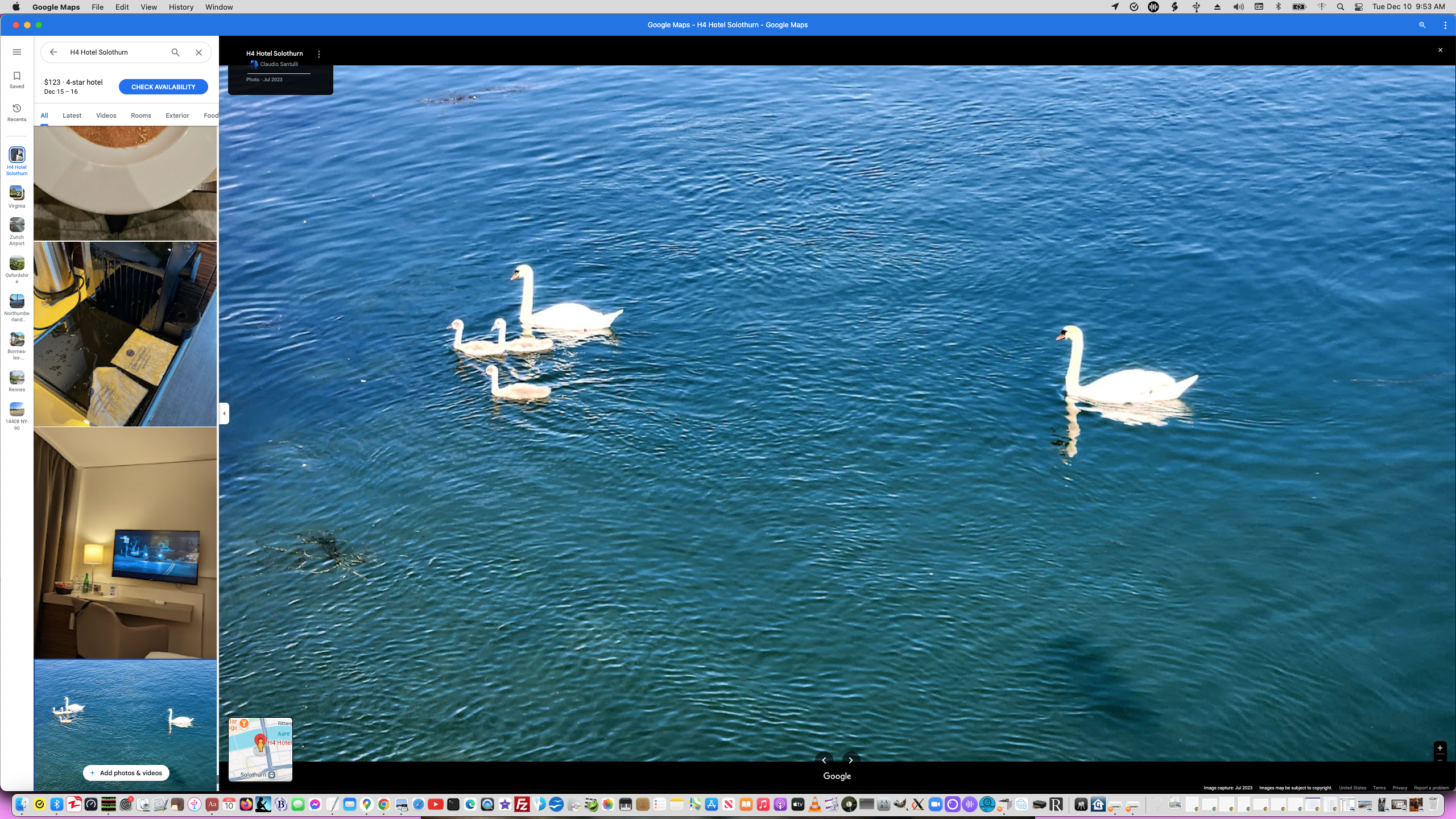
Task: Open the History menu in menu bar
Action: click(180, 7)
